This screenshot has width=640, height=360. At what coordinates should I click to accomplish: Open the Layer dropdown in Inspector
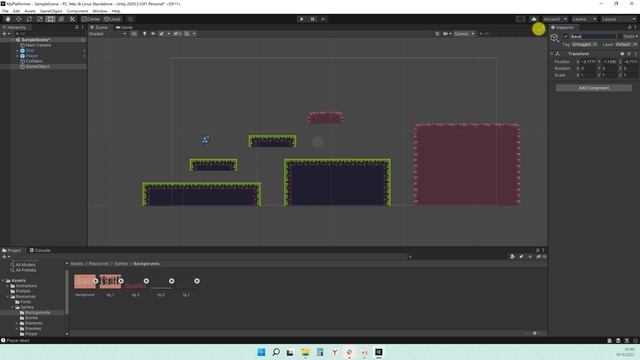626,44
